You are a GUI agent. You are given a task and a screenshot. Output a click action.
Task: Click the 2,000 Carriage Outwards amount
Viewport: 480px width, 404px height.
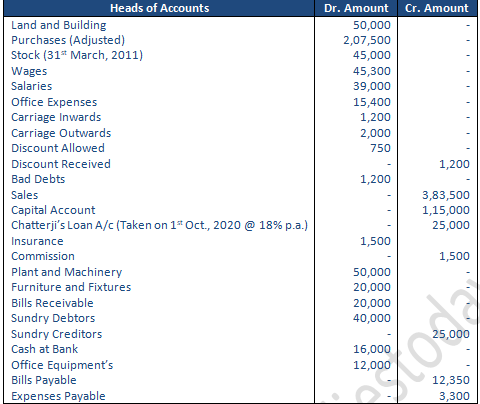tap(375, 133)
